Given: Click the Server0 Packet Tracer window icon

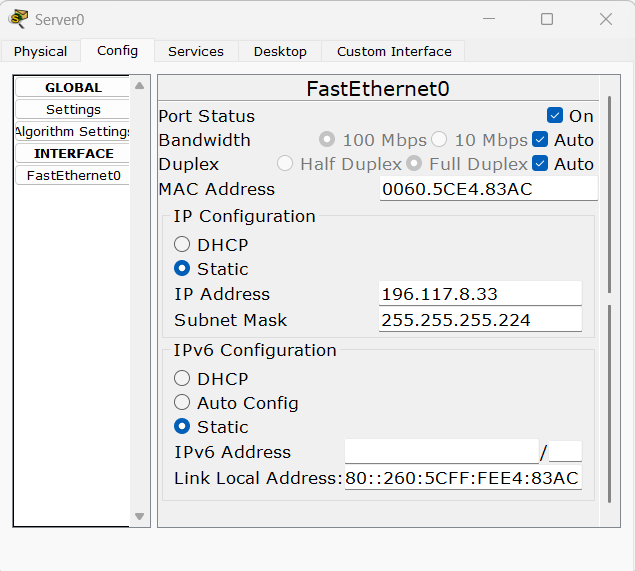Looking at the screenshot, I should 18,19.
